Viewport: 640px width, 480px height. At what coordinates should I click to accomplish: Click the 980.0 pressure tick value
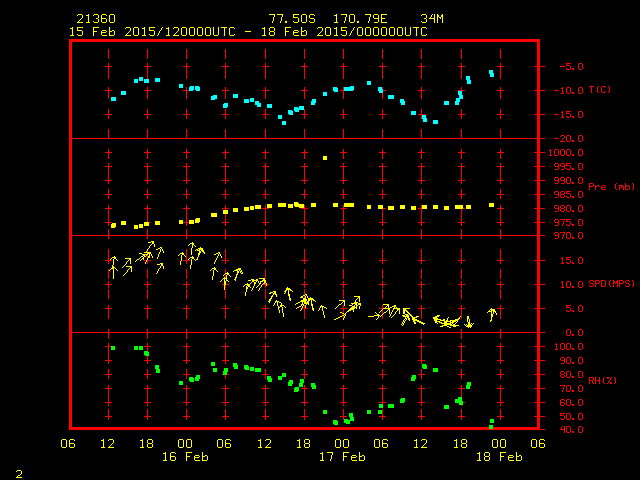569,209
